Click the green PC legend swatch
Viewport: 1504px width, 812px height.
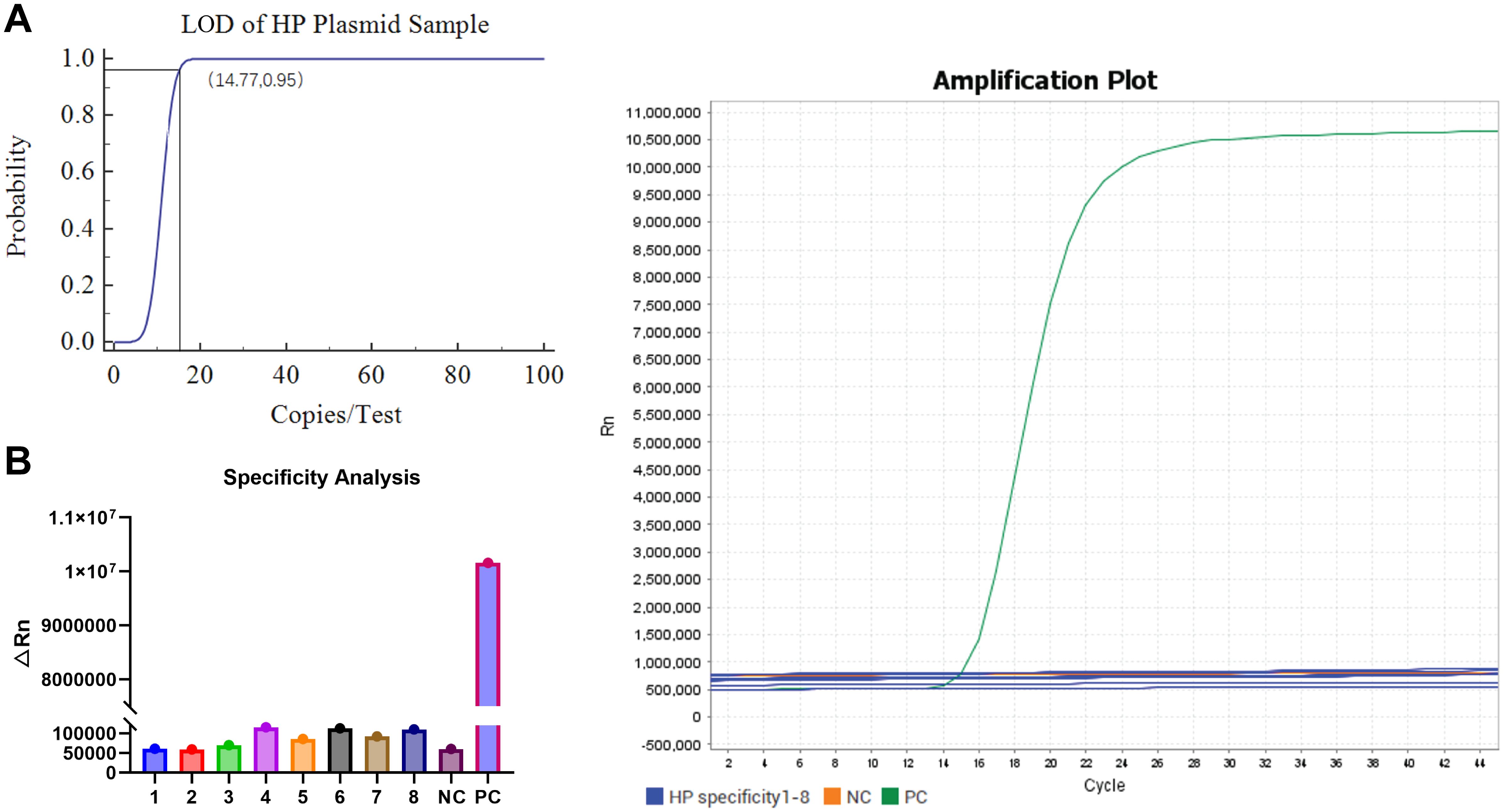tap(890, 796)
